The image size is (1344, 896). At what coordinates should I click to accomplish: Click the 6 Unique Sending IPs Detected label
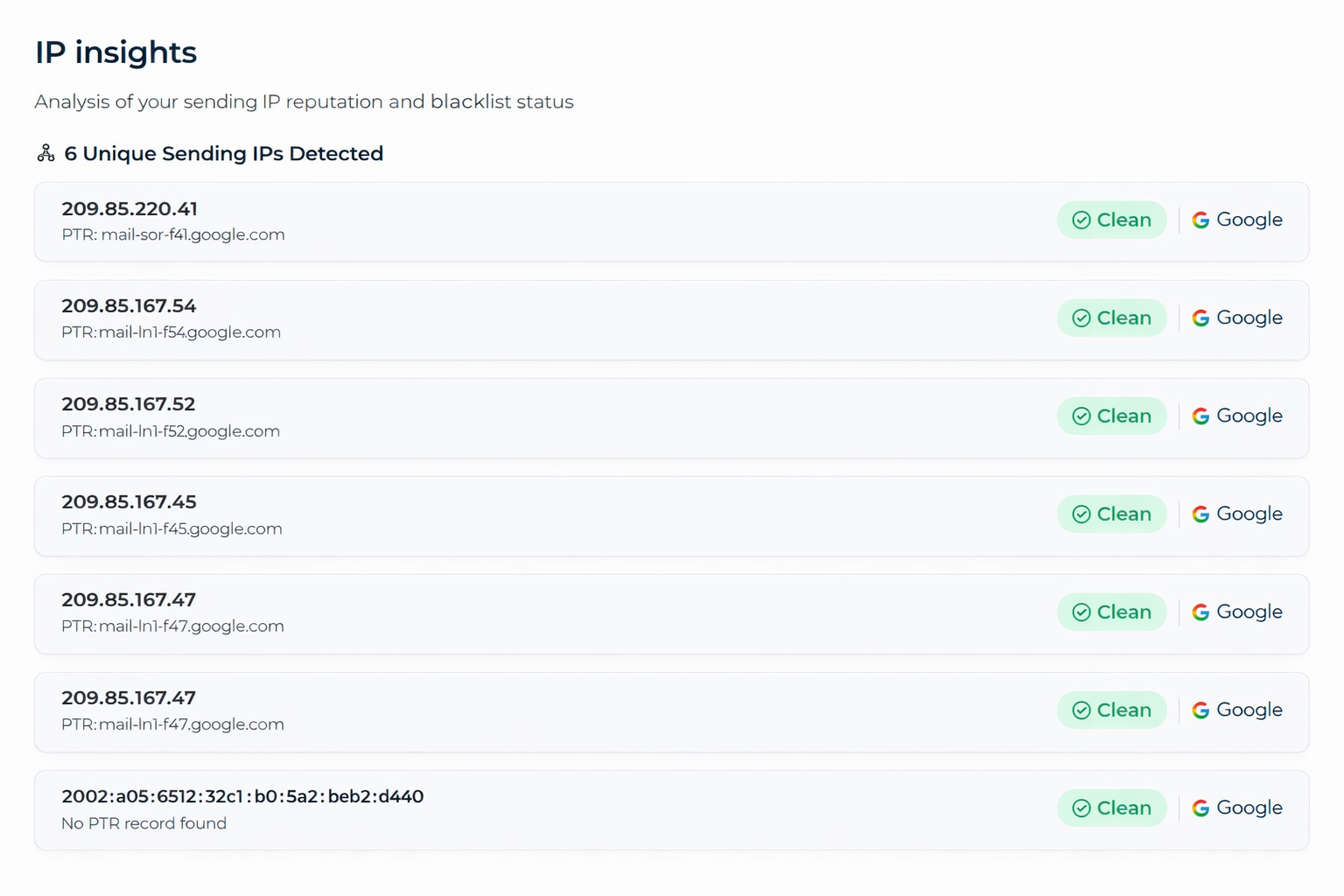tap(224, 153)
